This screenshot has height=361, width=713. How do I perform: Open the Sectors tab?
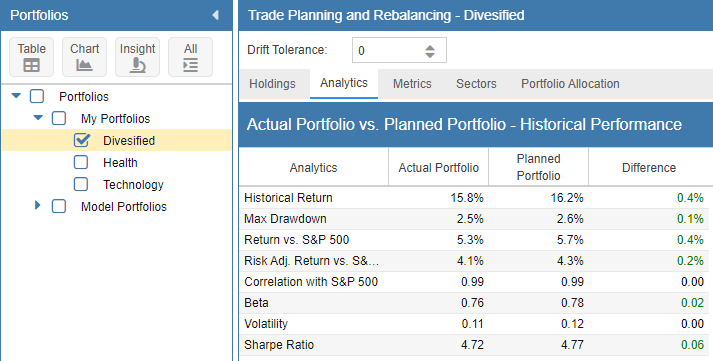(476, 84)
